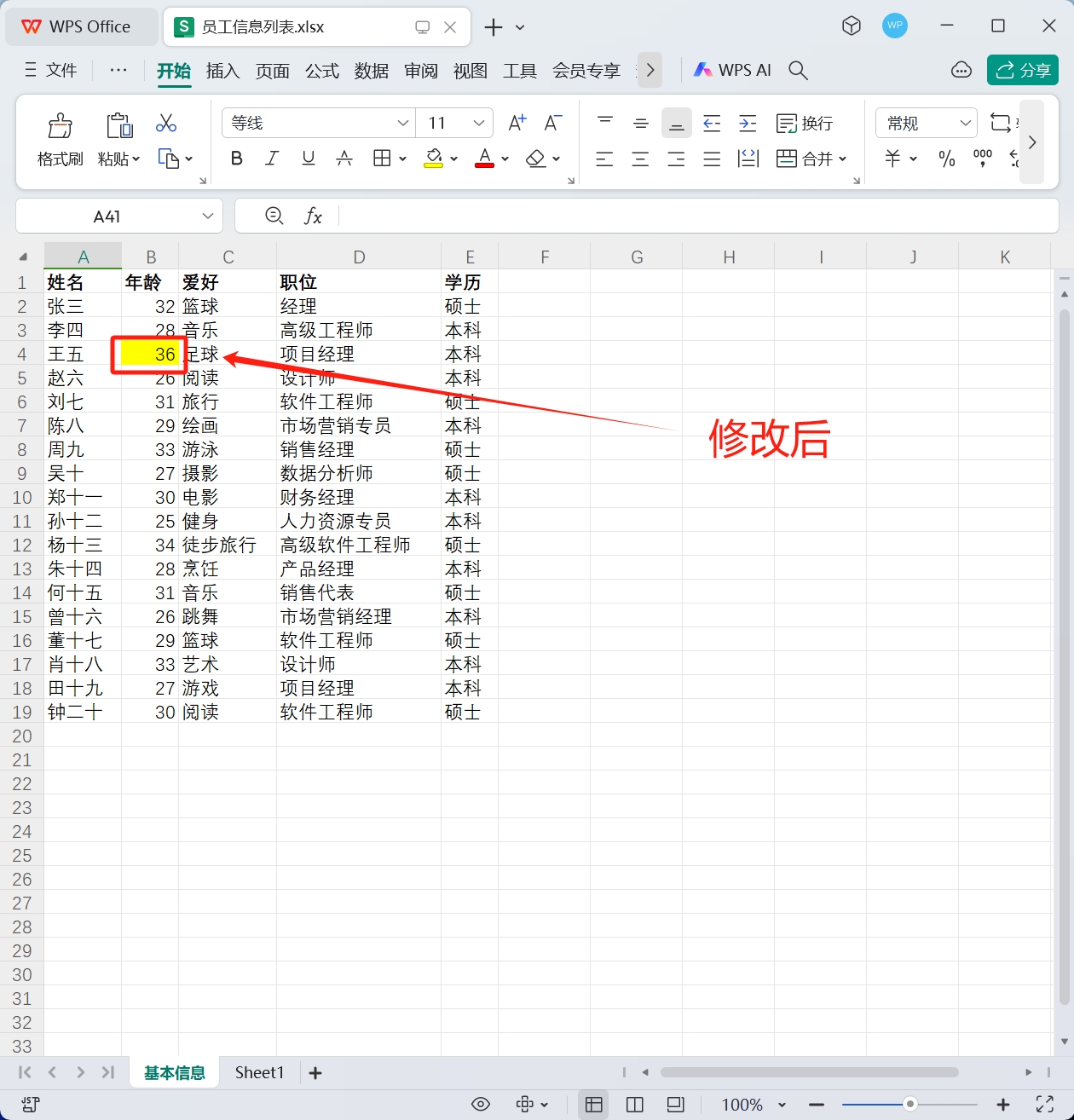1074x1120 pixels.
Task: Switch to the 数据 ribbon tab
Action: pos(371,72)
